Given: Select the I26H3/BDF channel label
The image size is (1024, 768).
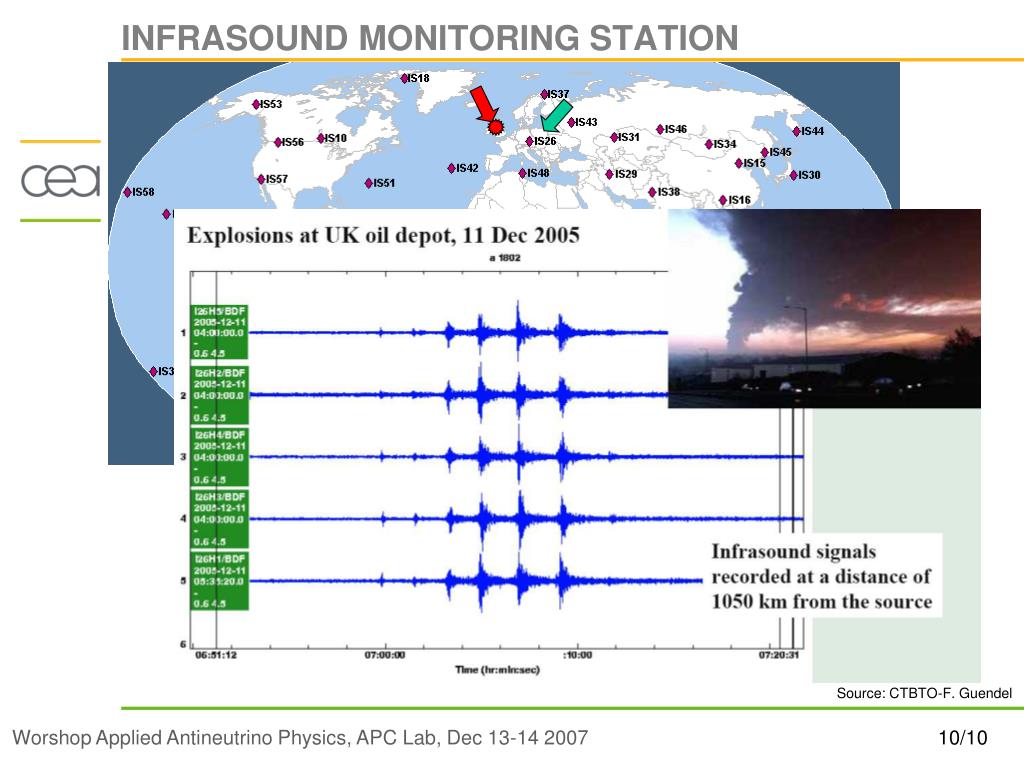Looking at the screenshot, I should point(219,519).
